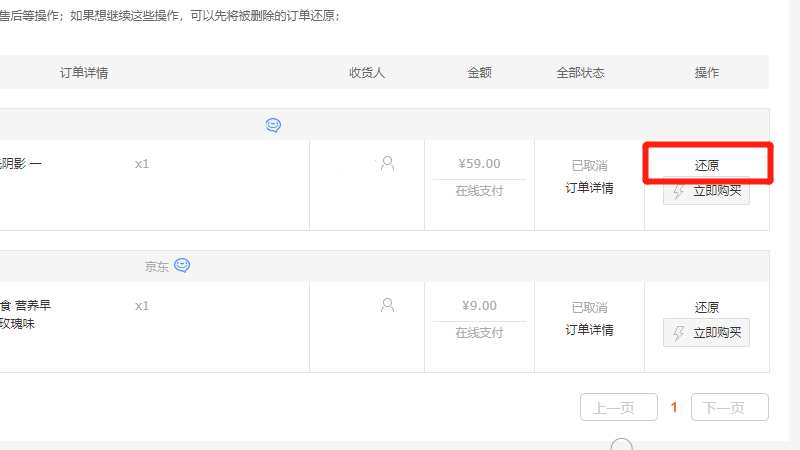Open customer service chat beside 京东 label

coord(182,266)
